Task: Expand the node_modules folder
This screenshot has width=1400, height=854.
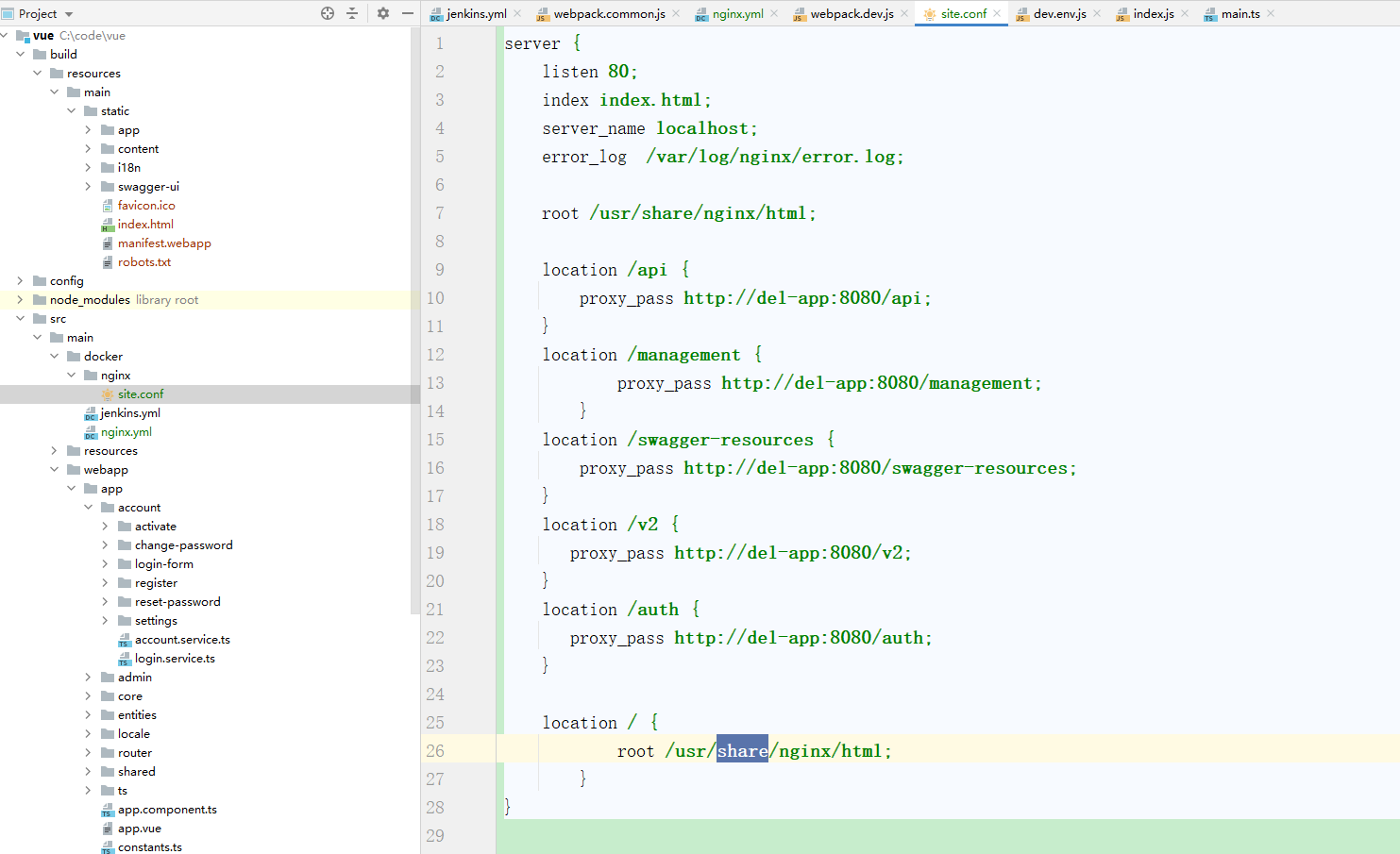Action: click(20, 299)
